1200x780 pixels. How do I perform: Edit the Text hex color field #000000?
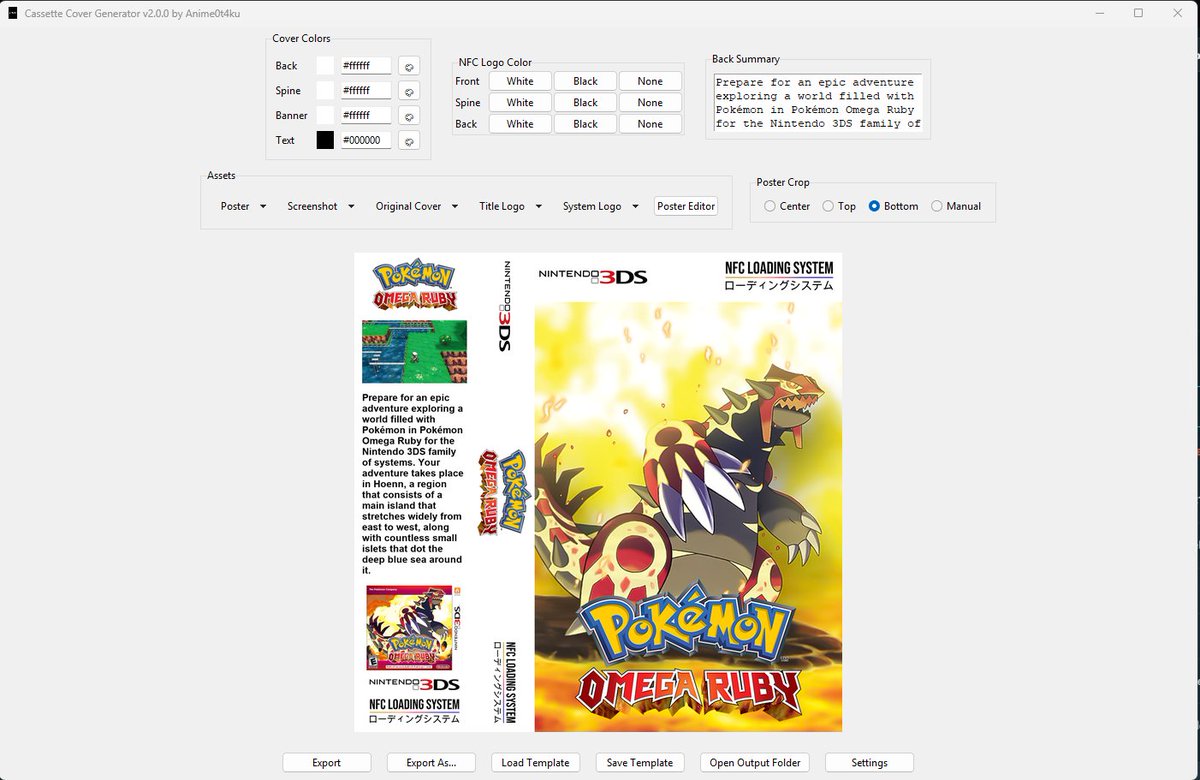tap(366, 141)
